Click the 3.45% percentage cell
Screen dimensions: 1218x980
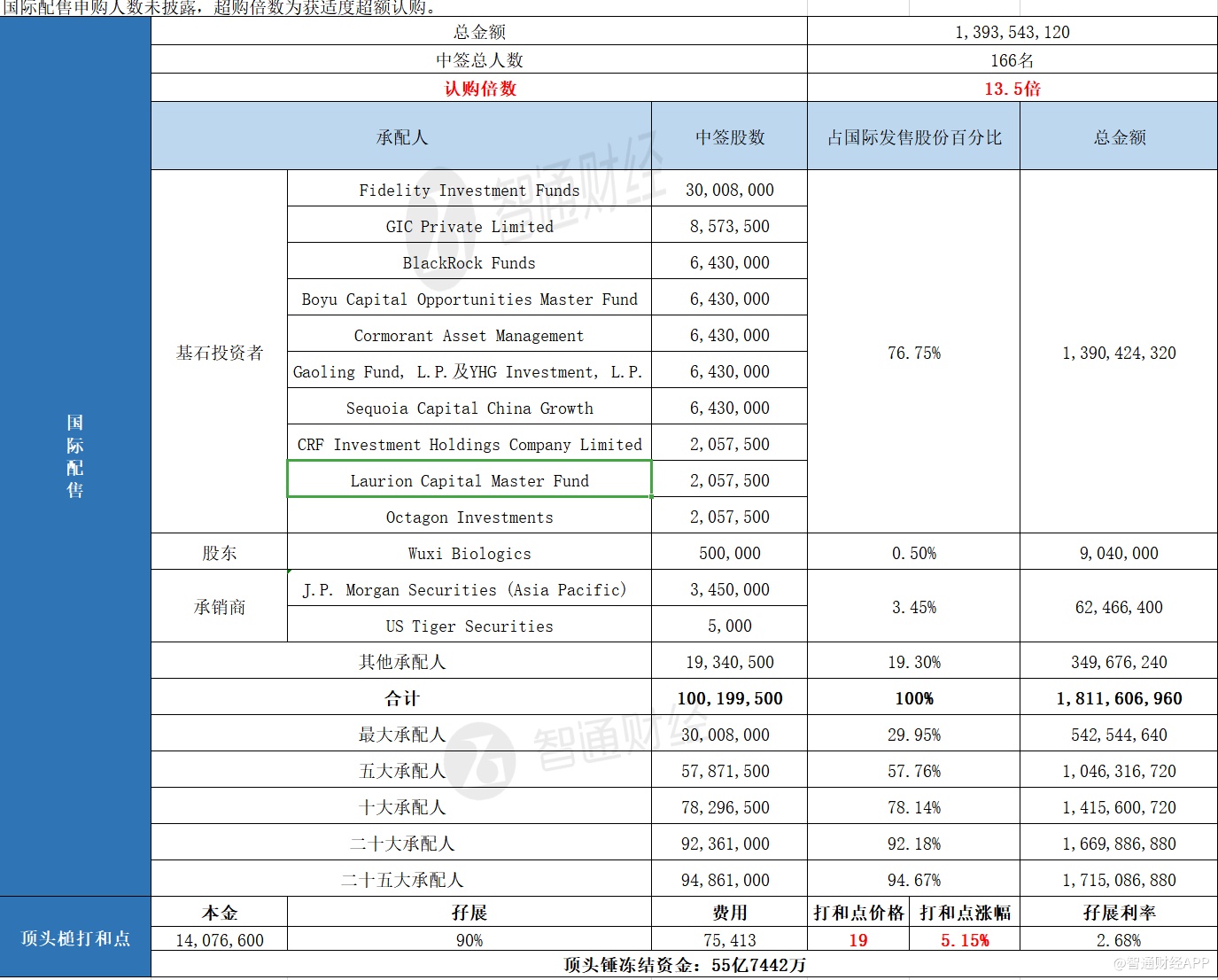pos(914,607)
